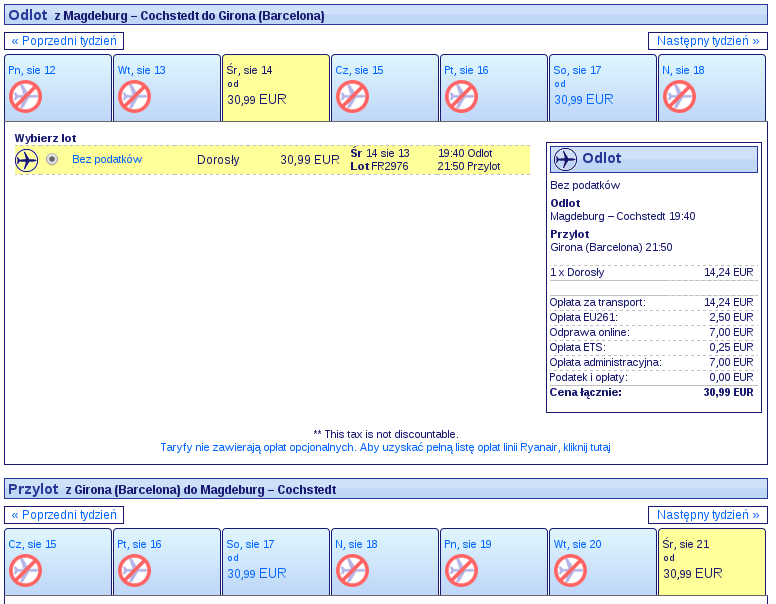Select the Bez podatków fare radio button
Image resolution: width=776 pixels, height=604 pixels.
pyautogui.click(x=52, y=159)
